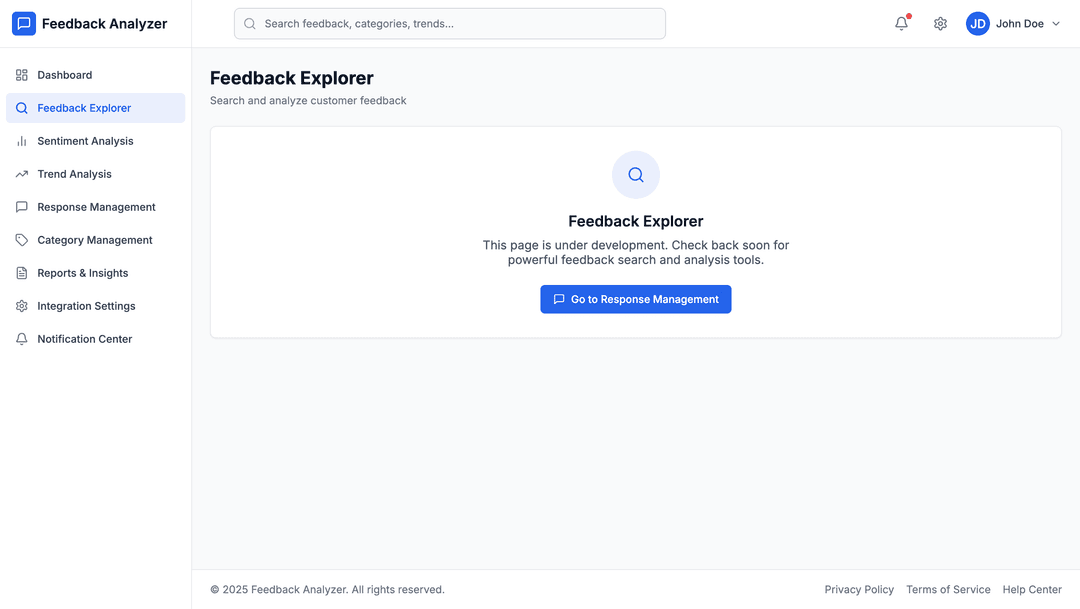Expand the John Doe account dropdown chevron

click(x=1056, y=24)
